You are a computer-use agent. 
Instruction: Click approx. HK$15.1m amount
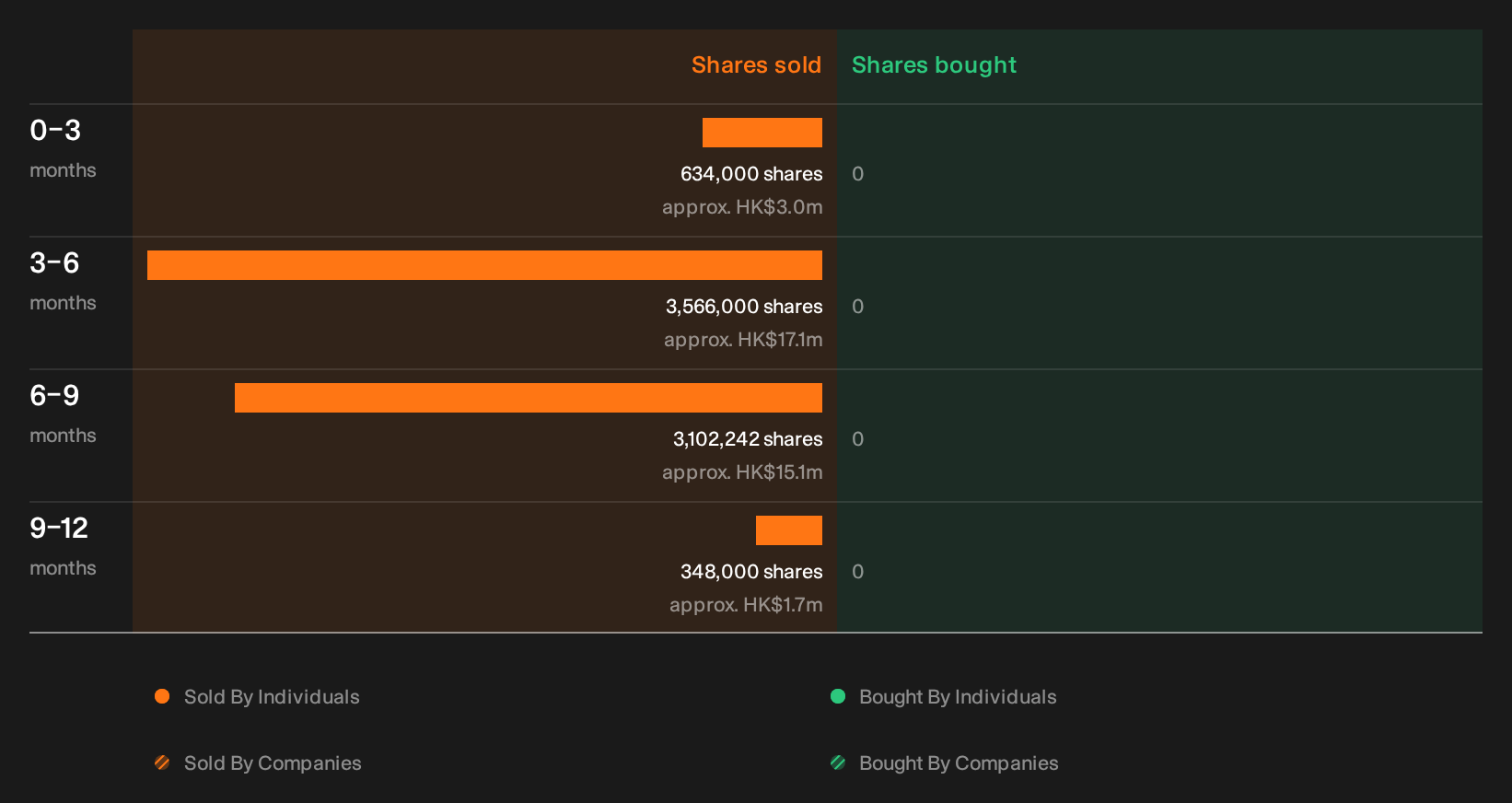(742, 472)
